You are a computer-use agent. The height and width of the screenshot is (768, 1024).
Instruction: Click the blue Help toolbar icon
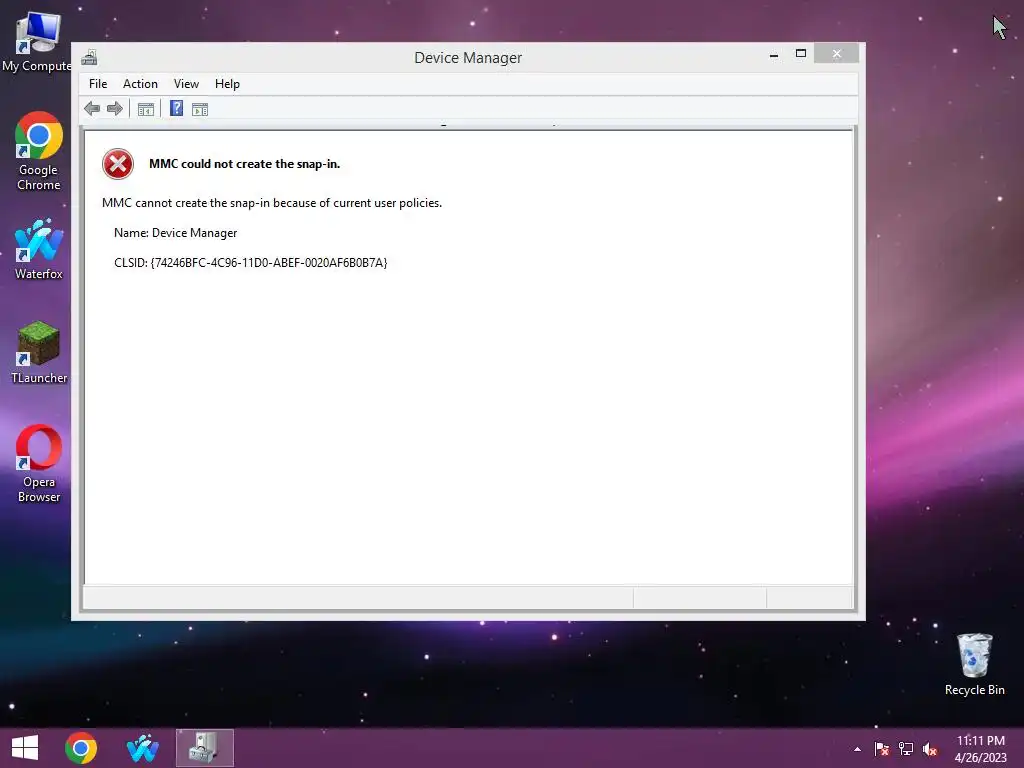click(176, 108)
